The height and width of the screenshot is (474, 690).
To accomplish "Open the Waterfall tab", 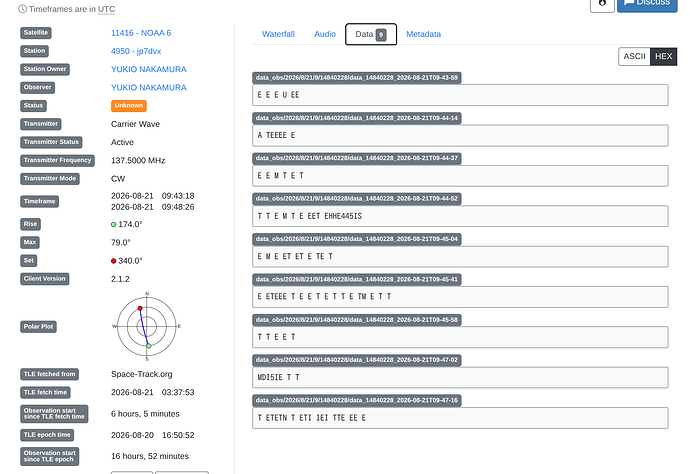I will point(278,34).
